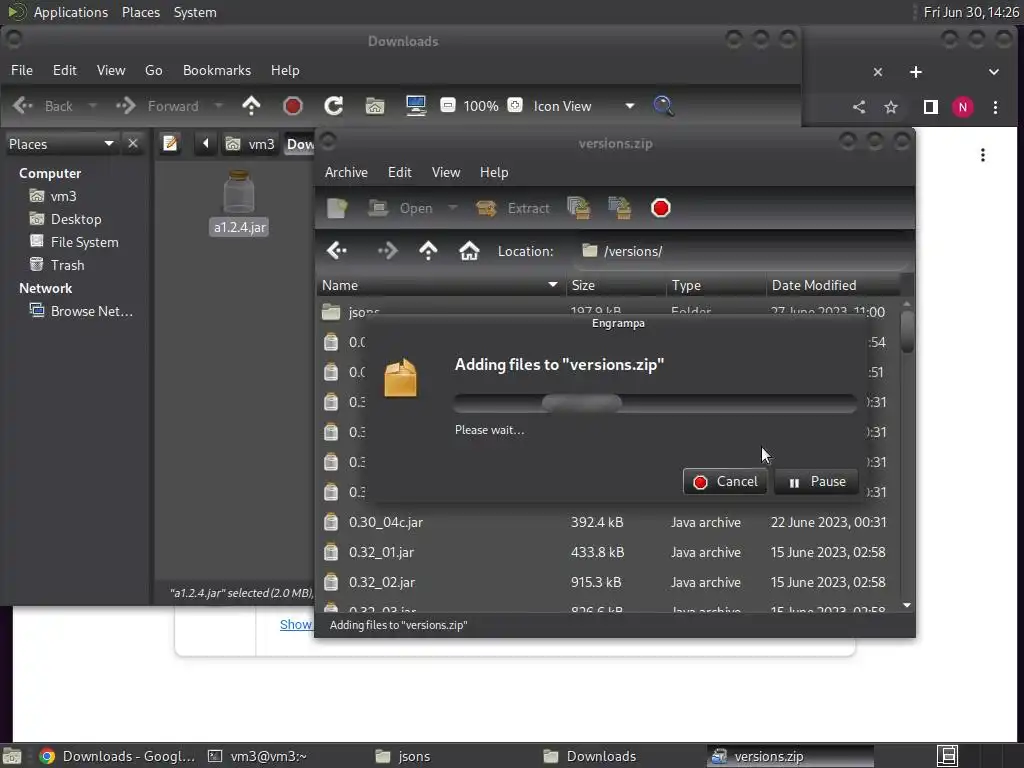Open the Archive menu in Engrampa

pyautogui.click(x=346, y=172)
